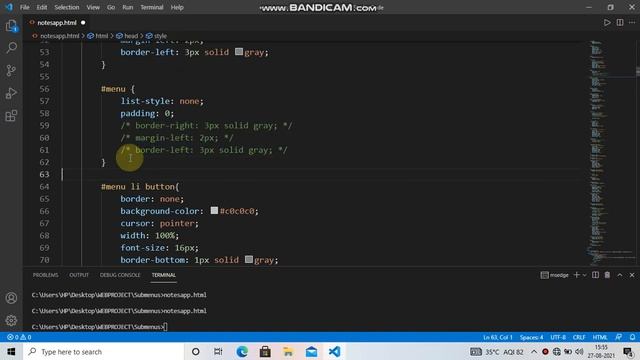Close the terminal panel

[x=632, y=275]
